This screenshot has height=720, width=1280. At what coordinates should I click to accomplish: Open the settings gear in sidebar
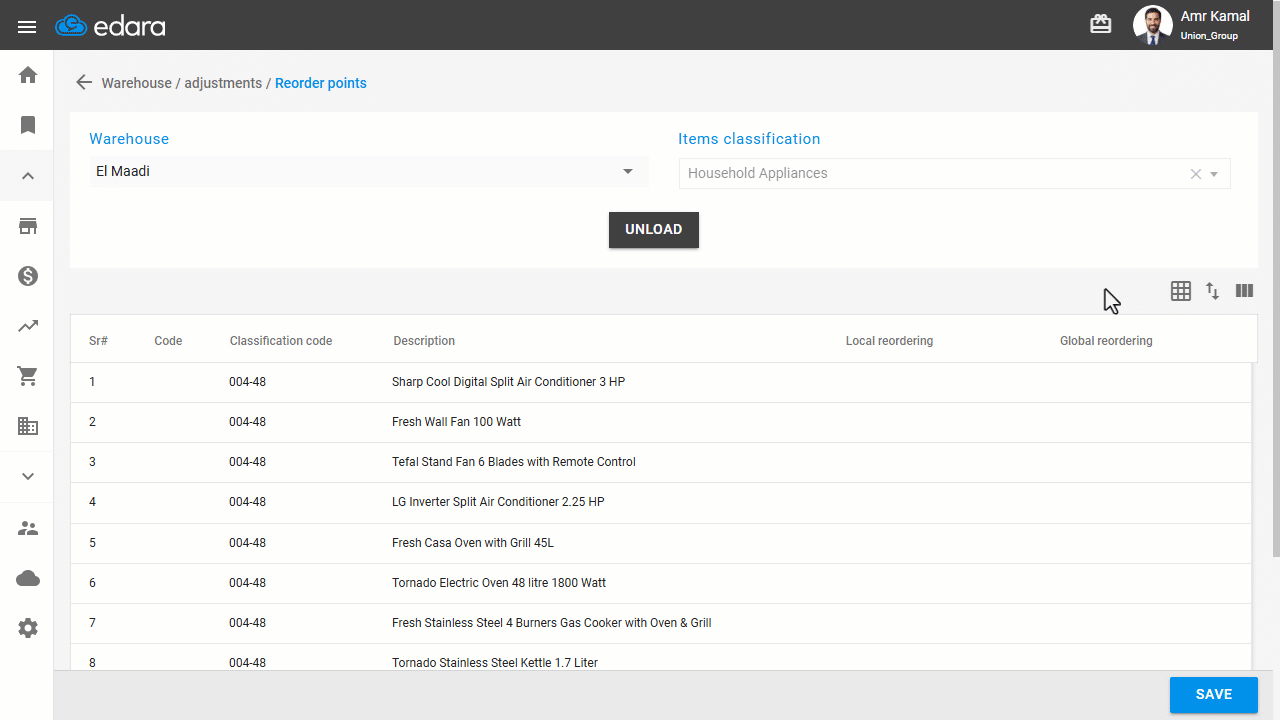click(28, 628)
